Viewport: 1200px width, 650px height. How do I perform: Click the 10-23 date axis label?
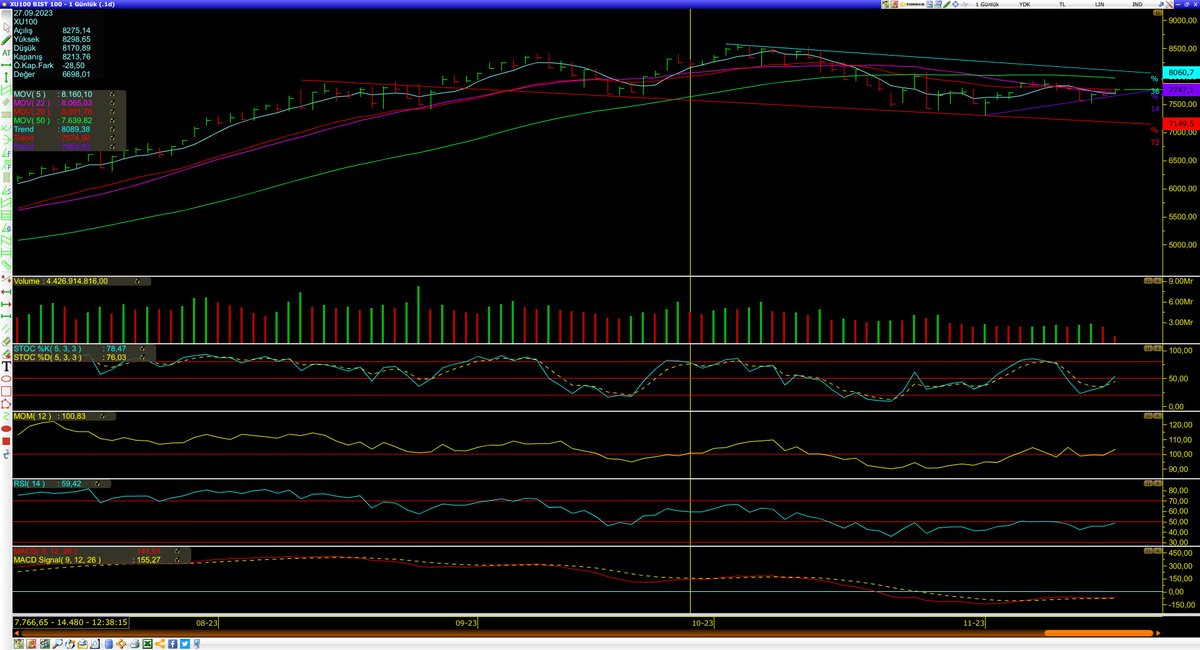click(x=701, y=622)
